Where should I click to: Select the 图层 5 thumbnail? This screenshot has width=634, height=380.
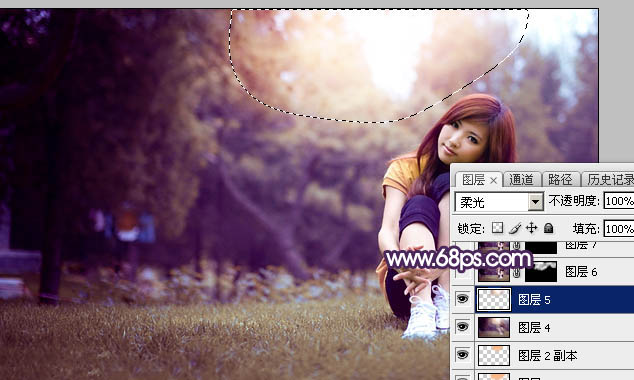[494, 300]
